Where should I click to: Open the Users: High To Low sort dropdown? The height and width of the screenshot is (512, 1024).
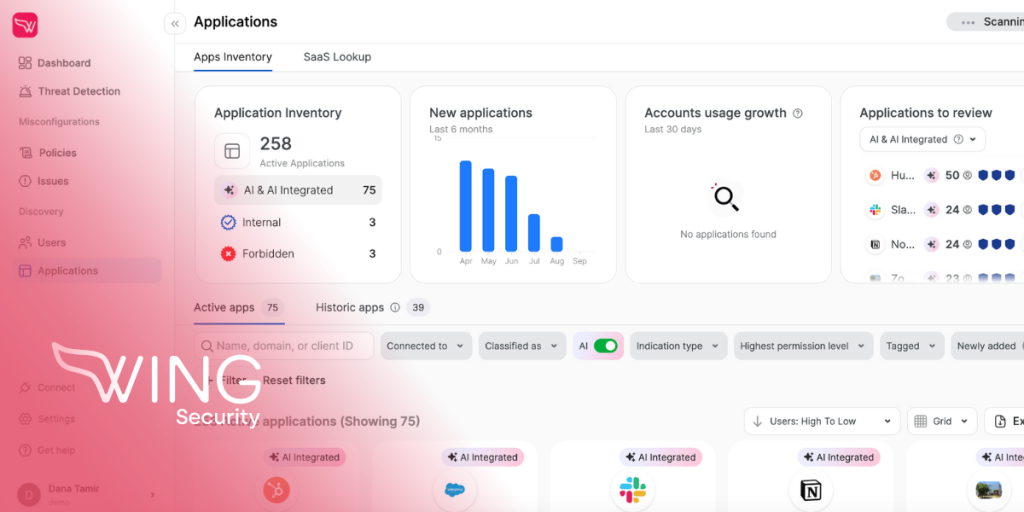[821, 421]
